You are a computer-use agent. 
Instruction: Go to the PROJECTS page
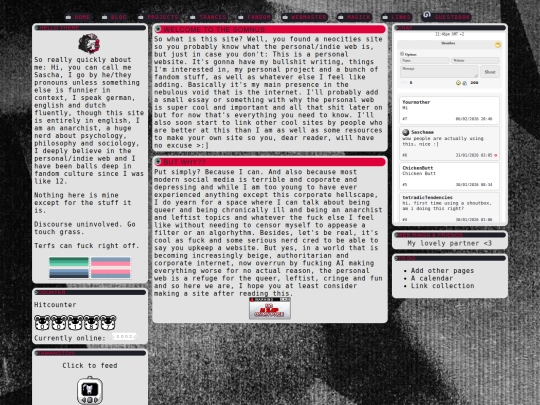[159, 17]
